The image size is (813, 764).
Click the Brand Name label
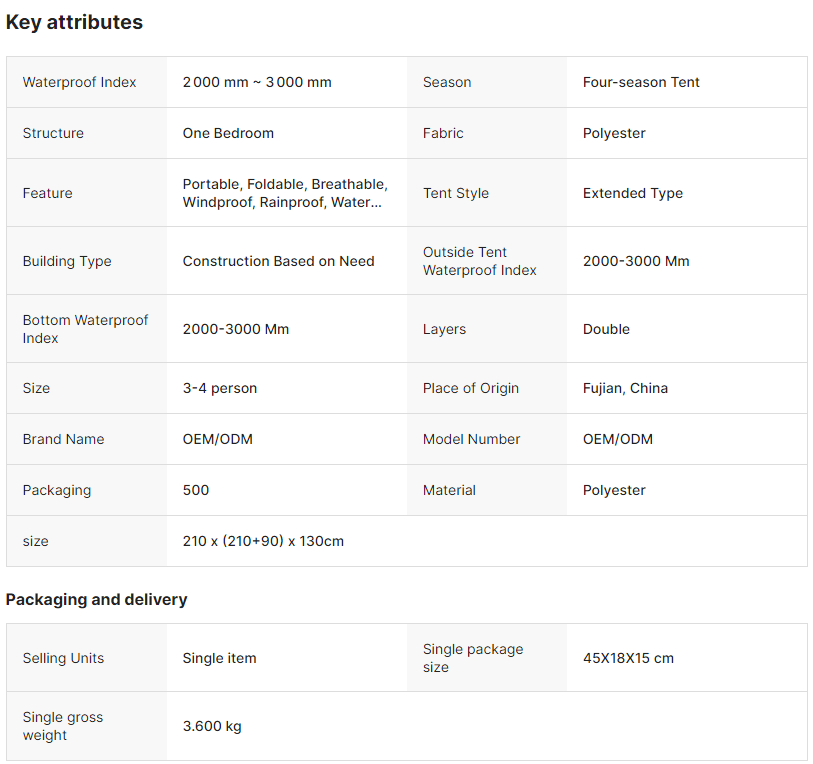(x=63, y=439)
